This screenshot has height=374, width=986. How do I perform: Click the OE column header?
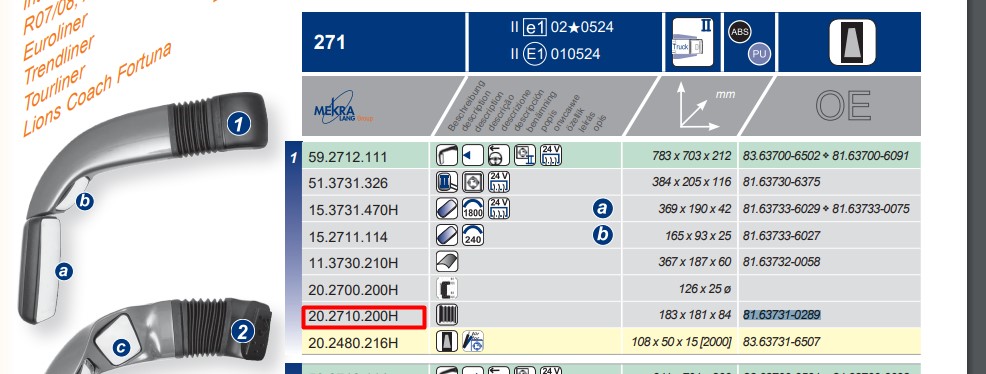point(842,106)
